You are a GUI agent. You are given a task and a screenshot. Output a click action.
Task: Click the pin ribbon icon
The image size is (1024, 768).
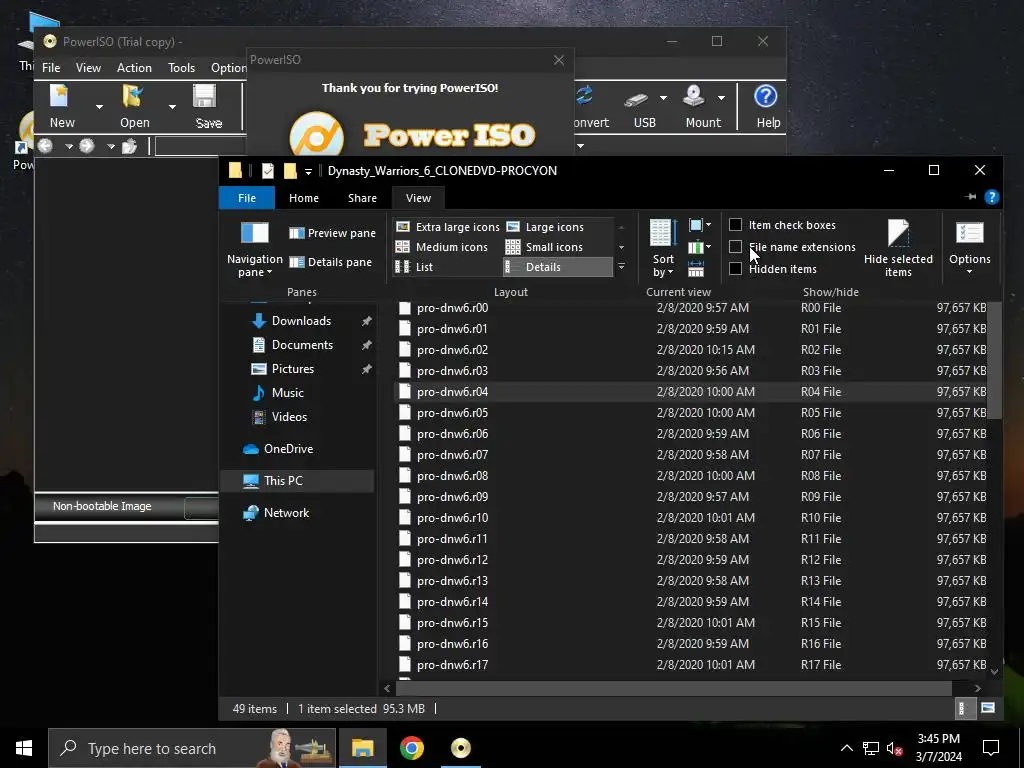[x=970, y=197]
